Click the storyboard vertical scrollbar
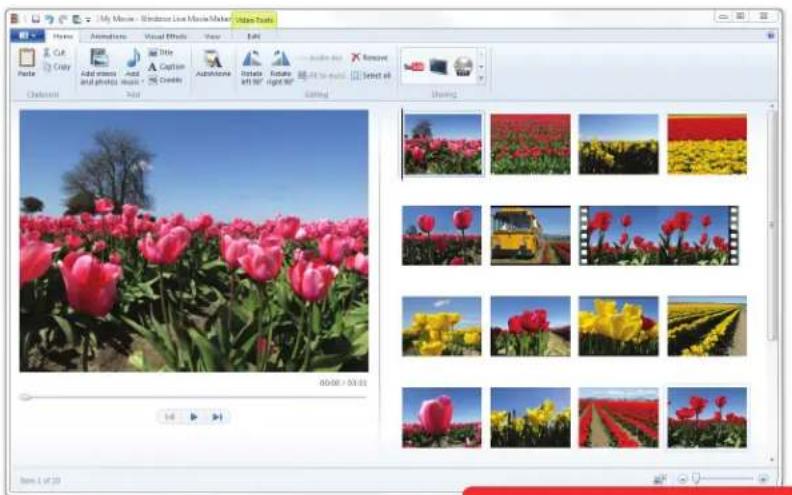 (x=771, y=225)
